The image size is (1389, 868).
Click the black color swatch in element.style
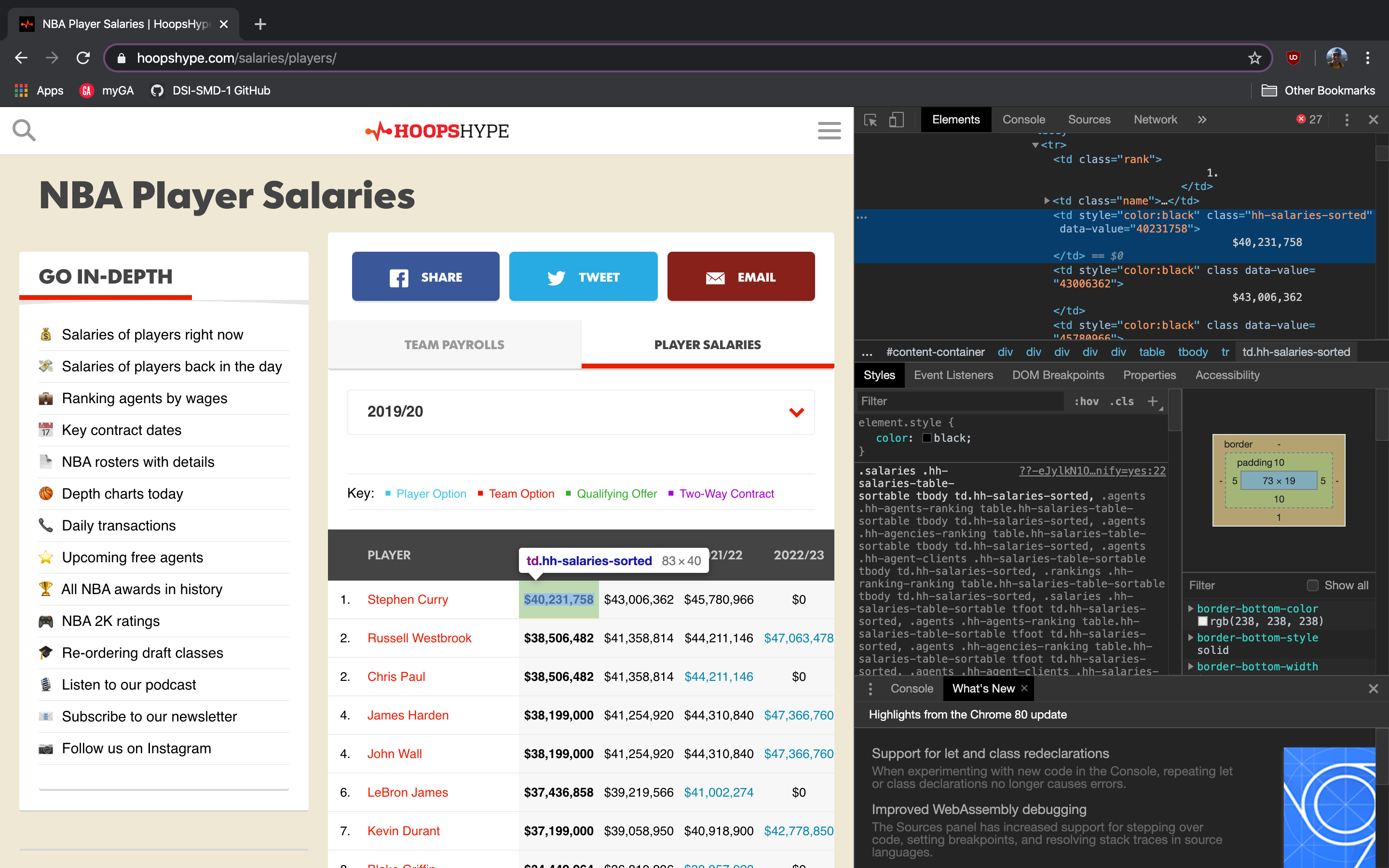pyautogui.click(x=926, y=438)
